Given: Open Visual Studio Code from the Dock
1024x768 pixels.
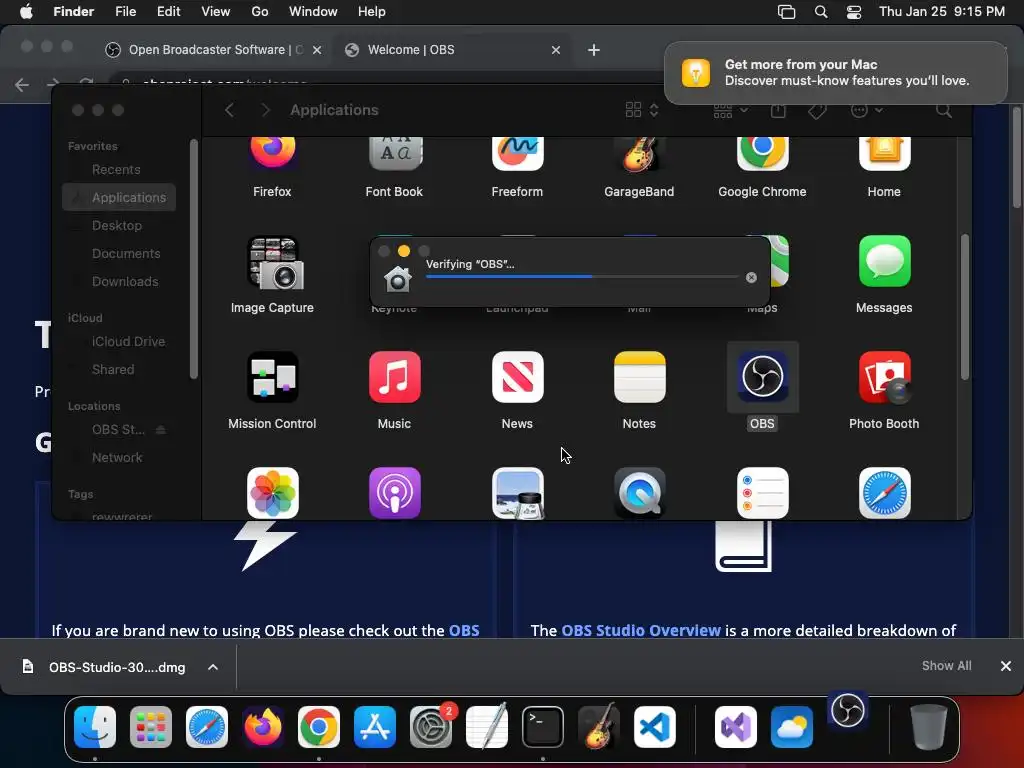Looking at the screenshot, I should (x=654, y=727).
